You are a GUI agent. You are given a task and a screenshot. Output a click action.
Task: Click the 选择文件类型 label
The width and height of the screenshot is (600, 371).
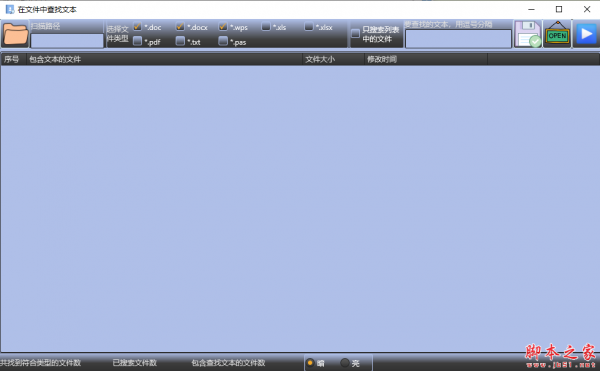point(117,34)
